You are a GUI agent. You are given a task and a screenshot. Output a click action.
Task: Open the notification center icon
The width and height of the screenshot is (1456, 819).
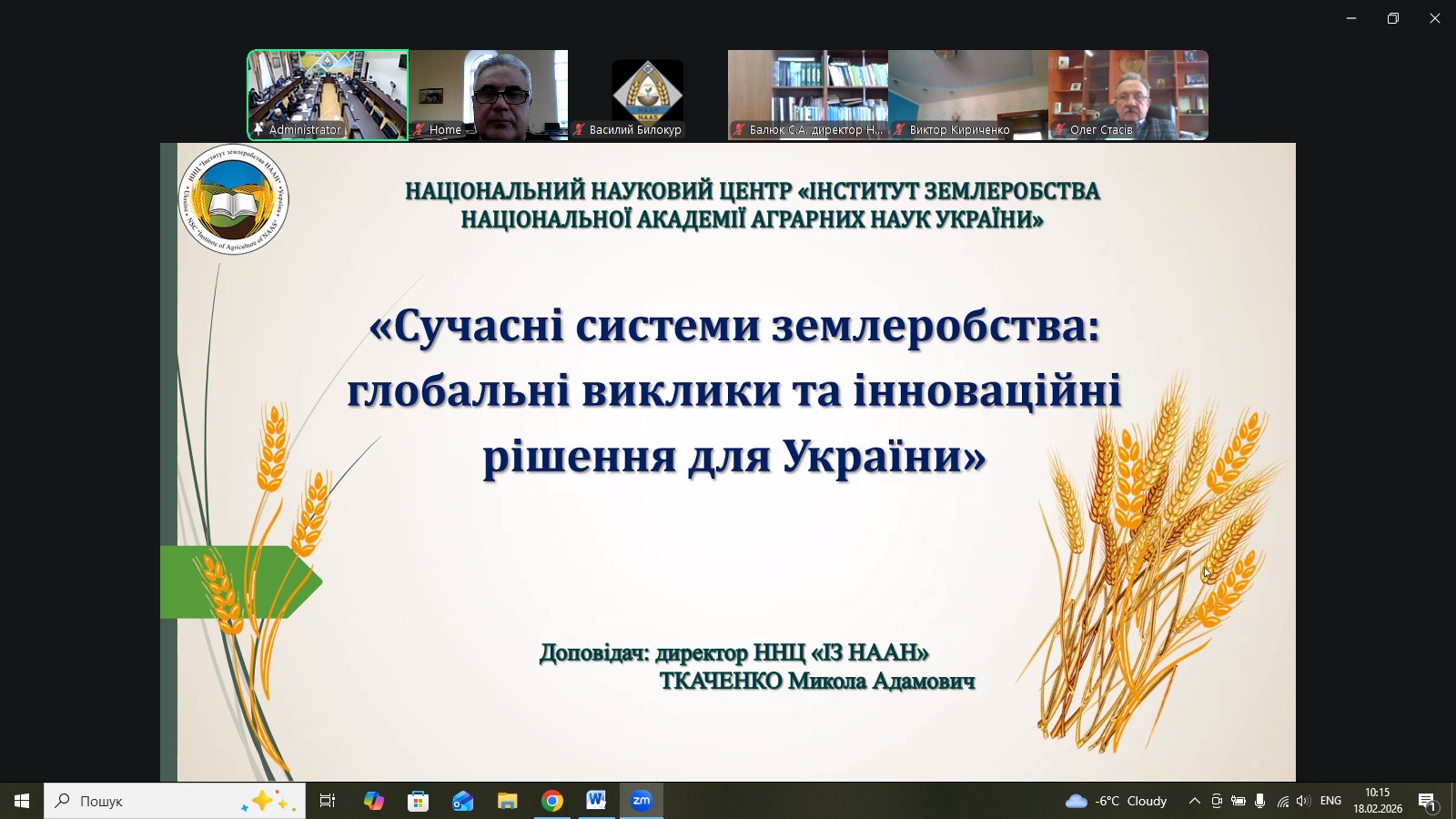pyautogui.click(x=1426, y=801)
